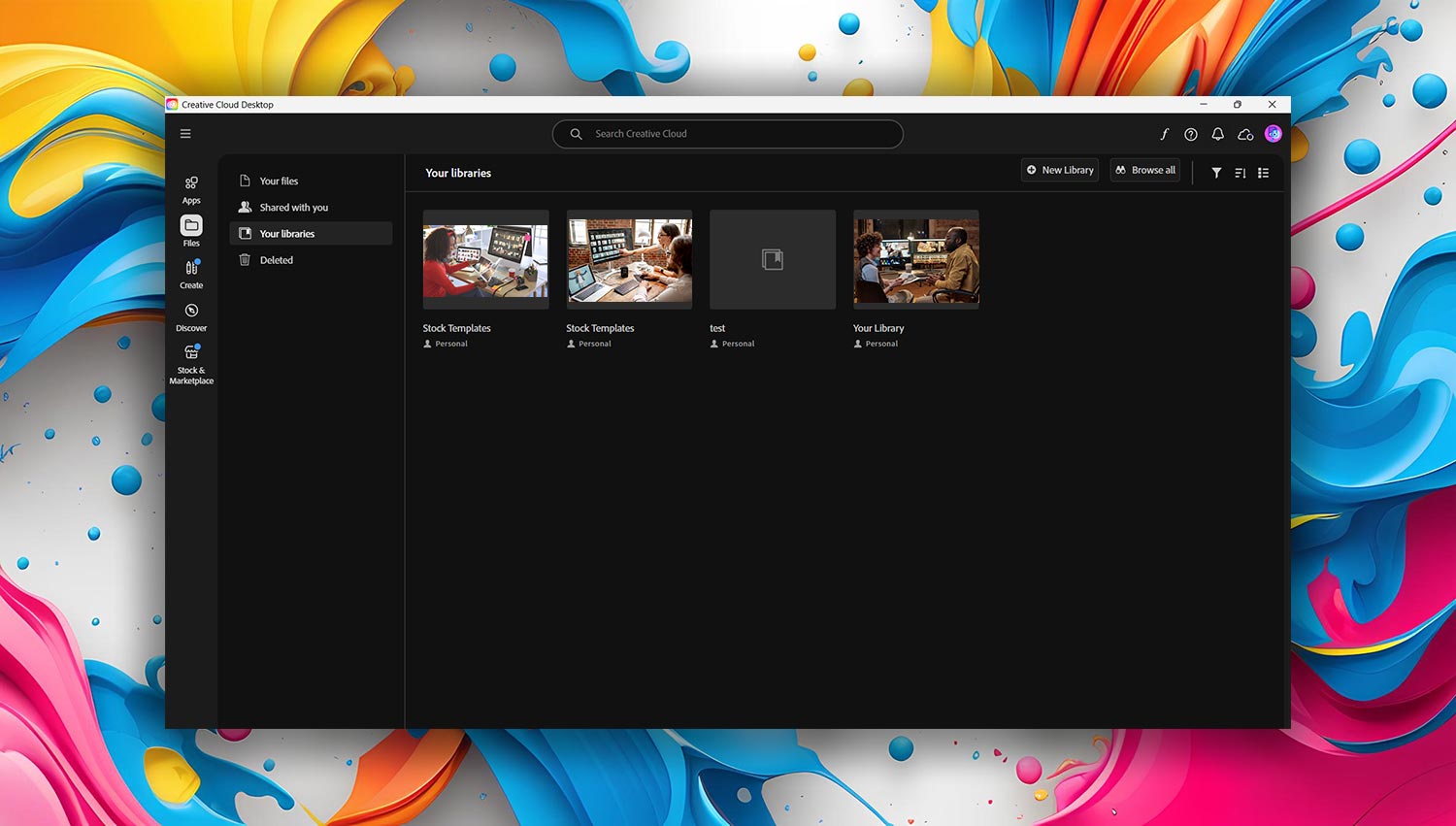The image size is (1456, 826).
Task: Open the Apps section in the sidebar
Action: tap(190, 188)
